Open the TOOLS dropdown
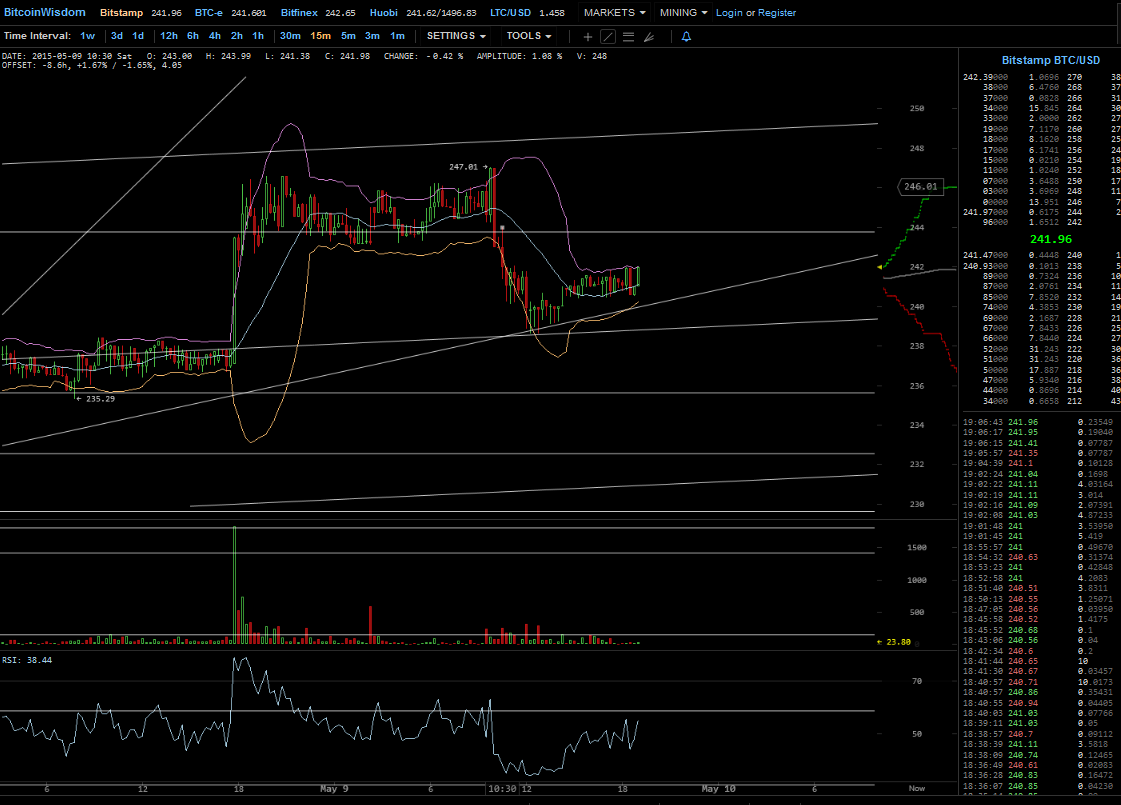Screen dimensions: 1121x805 (x=529, y=36)
